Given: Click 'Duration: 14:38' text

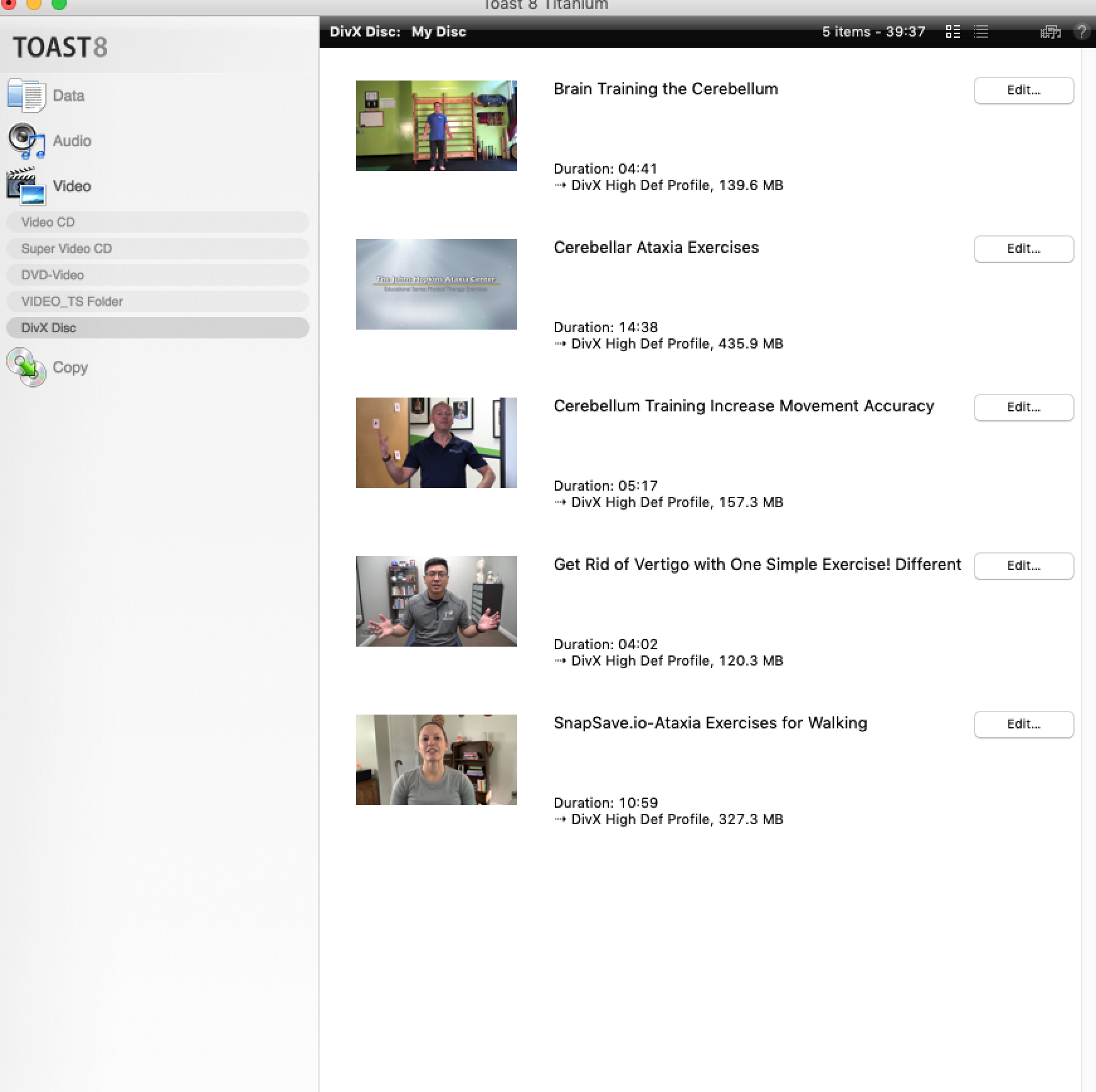Looking at the screenshot, I should pos(605,327).
